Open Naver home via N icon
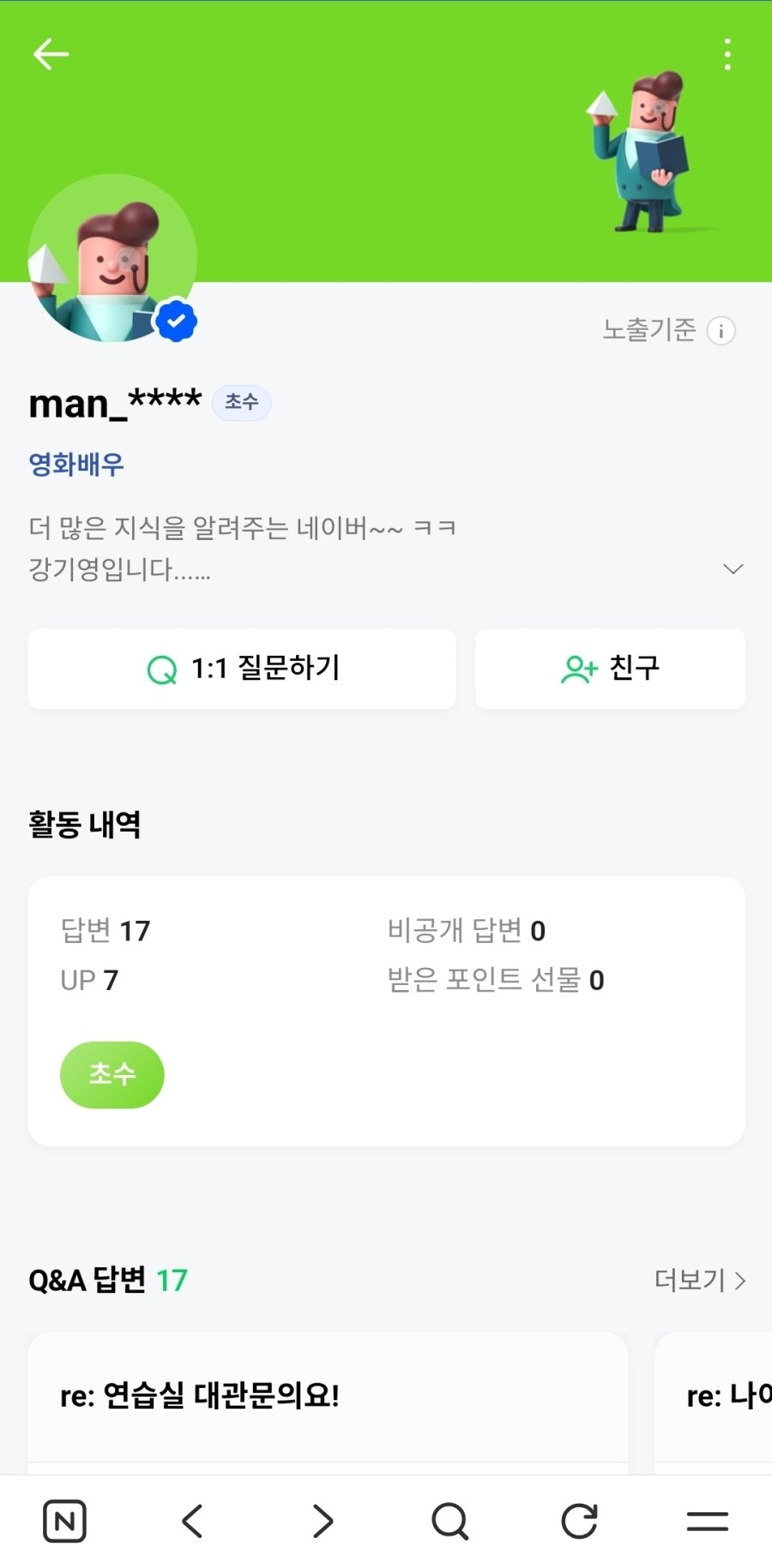Viewport: 772px width, 1568px height. 64,1521
